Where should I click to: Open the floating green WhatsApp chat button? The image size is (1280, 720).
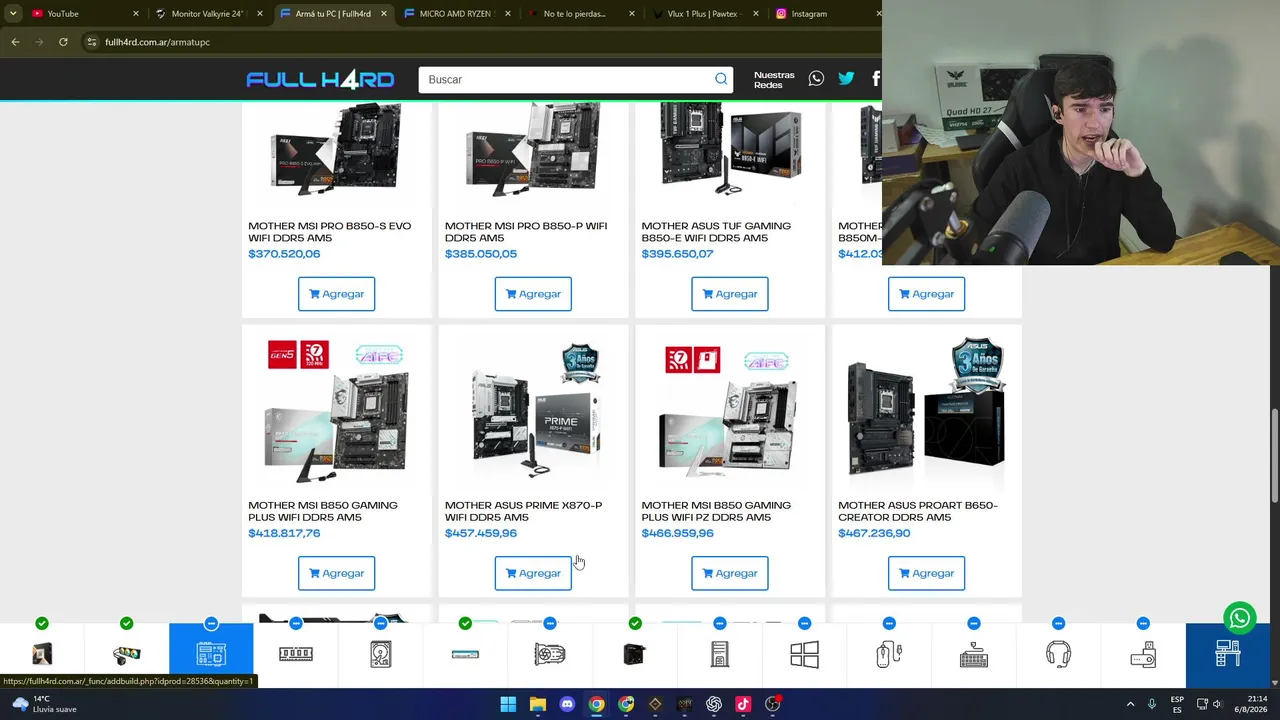[1239, 618]
